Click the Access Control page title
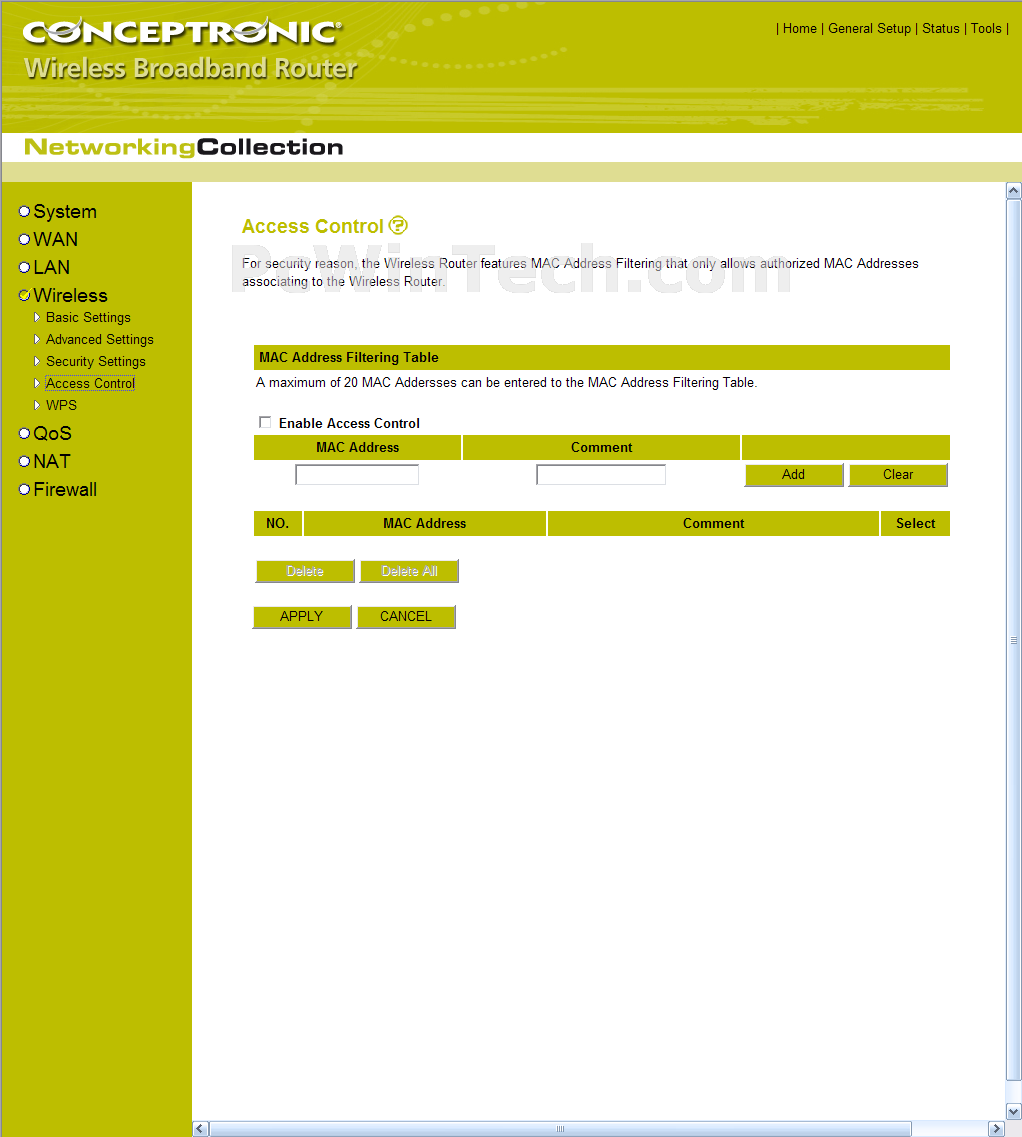This screenshot has height=1137, width=1022. coord(313,226)
